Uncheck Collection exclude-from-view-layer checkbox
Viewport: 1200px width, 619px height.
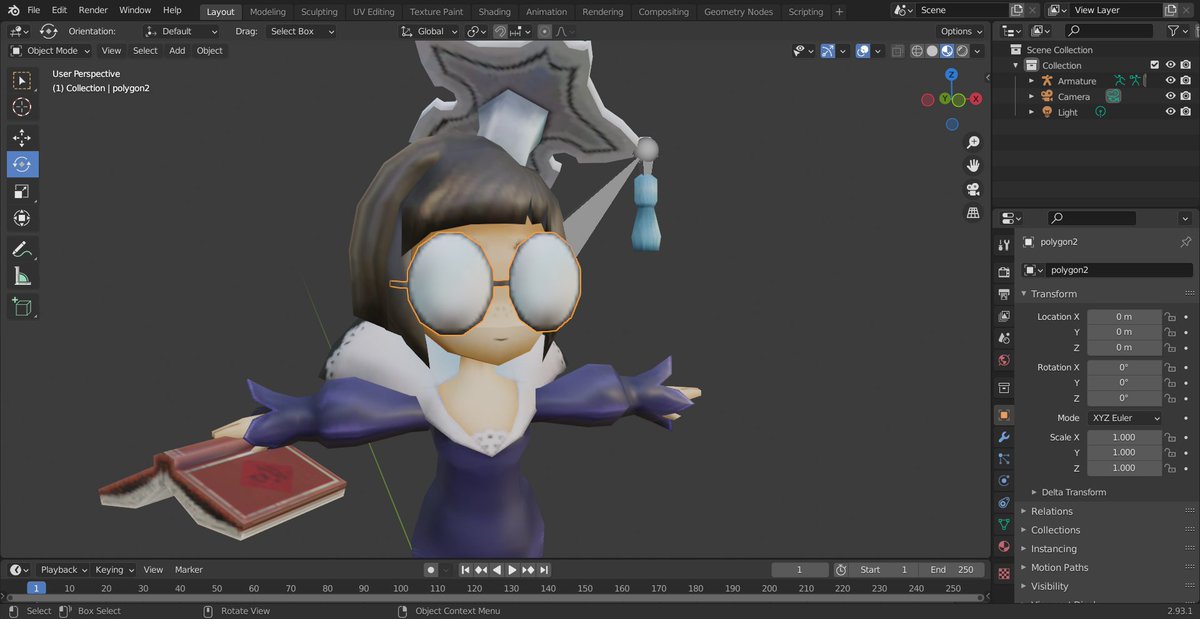click(1154, 65)
